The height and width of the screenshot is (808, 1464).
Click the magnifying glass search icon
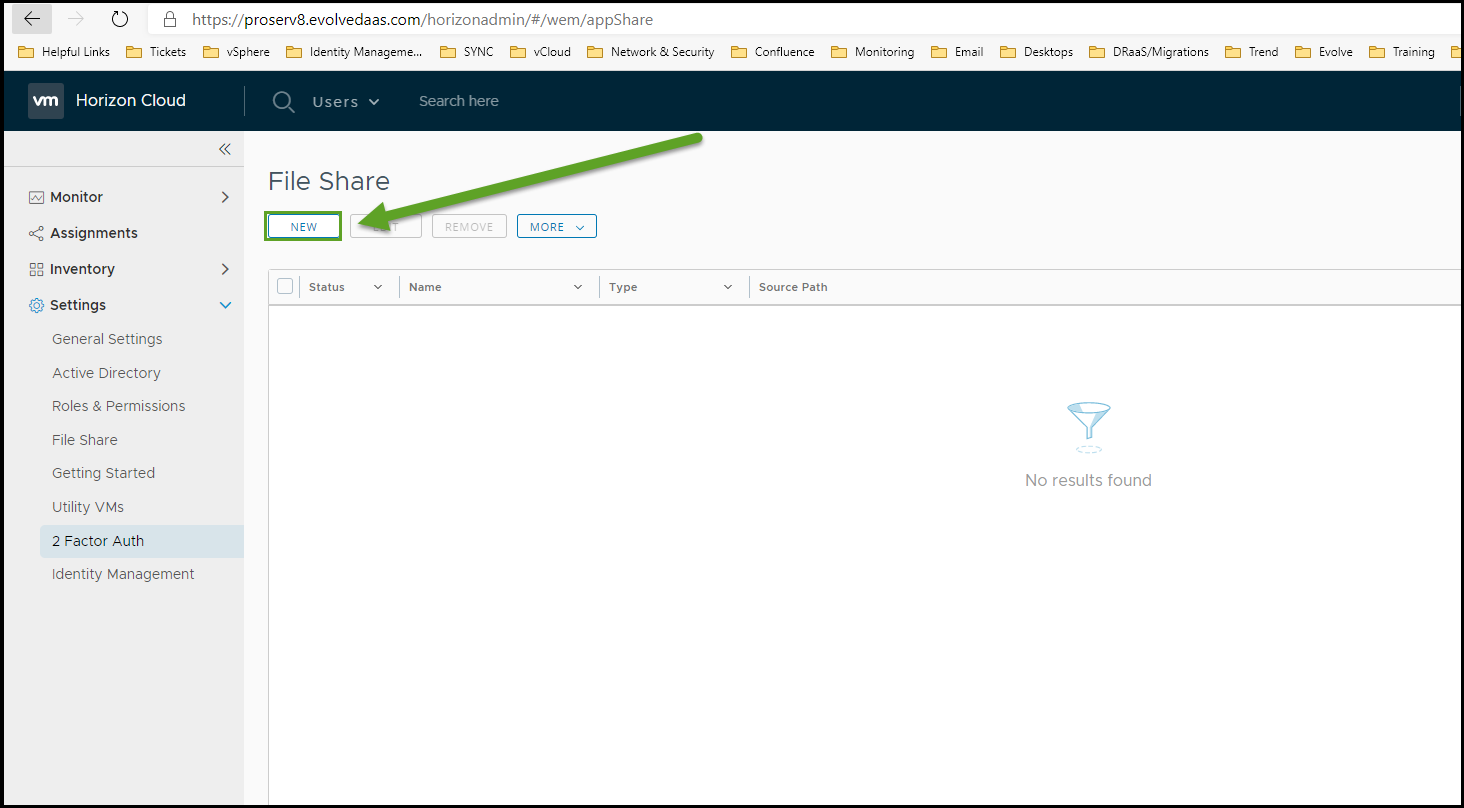tap(284, 102)
